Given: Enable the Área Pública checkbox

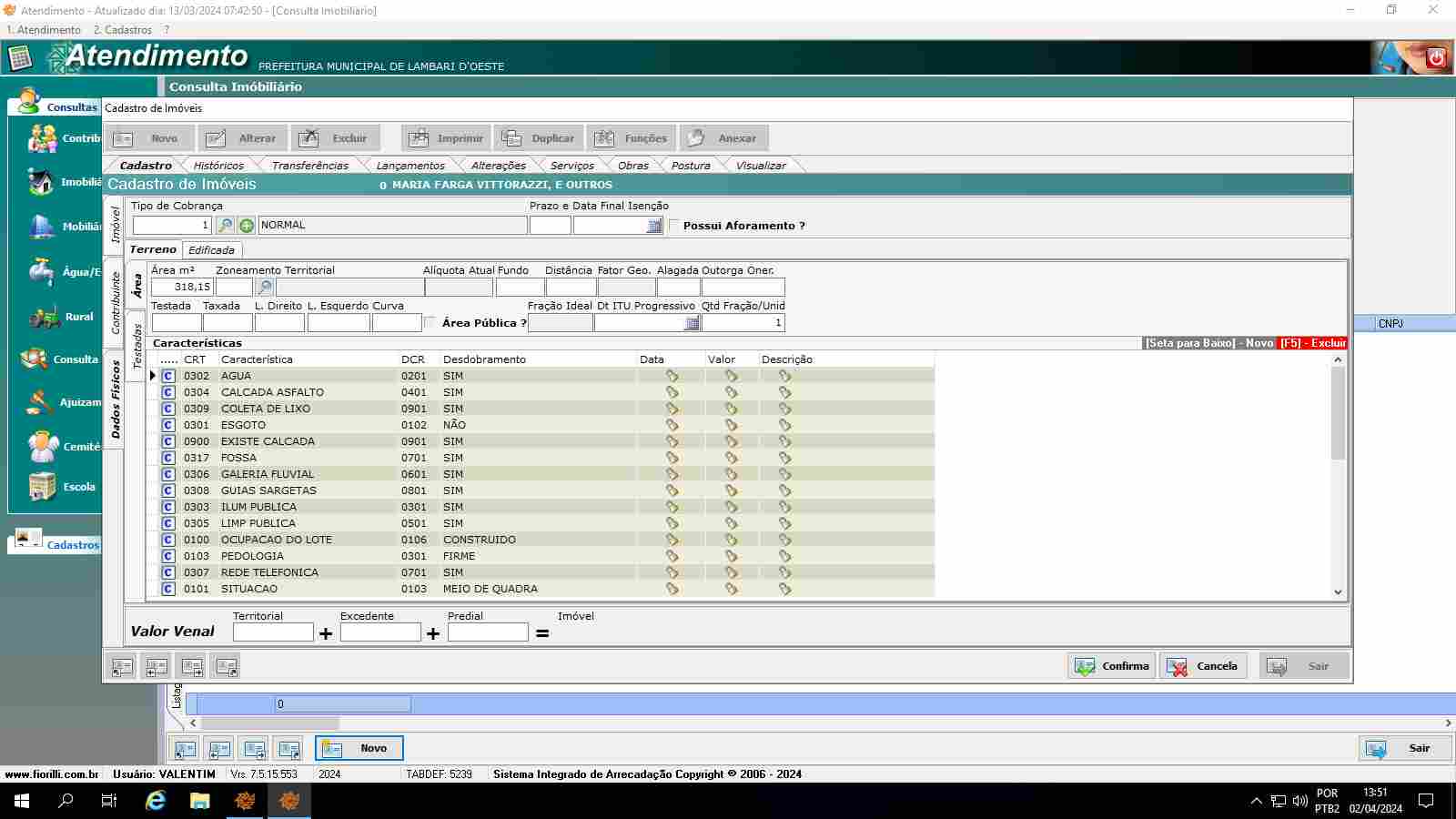Looking at the screenshot, I should [x=430, y=322].
